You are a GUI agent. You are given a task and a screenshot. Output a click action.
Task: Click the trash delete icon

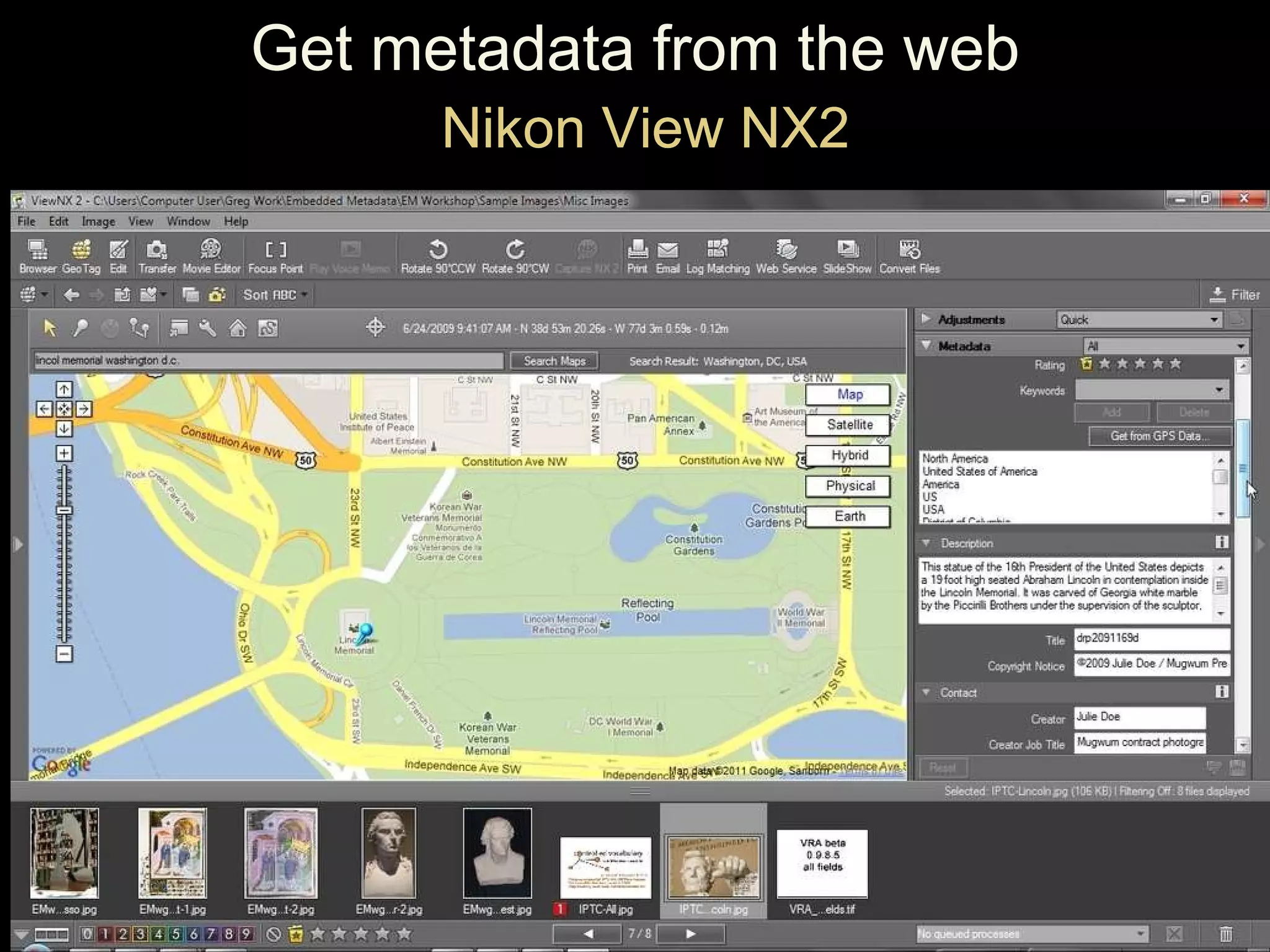[1225, 933]
